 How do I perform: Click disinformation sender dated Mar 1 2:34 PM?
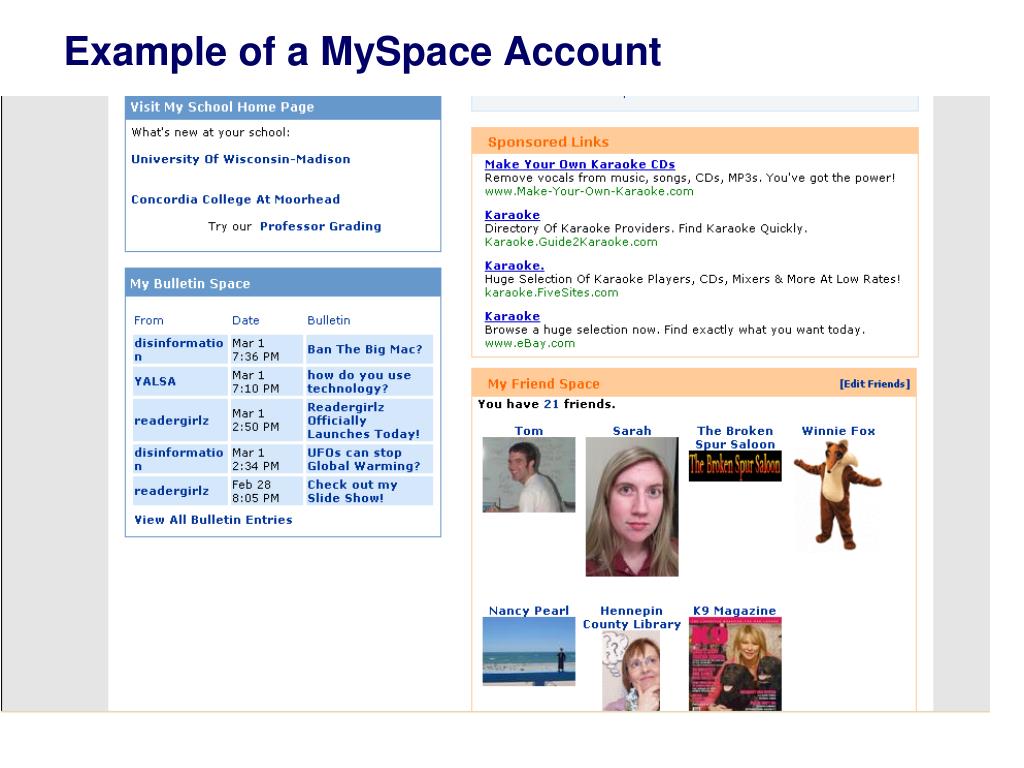coord(178,459)
